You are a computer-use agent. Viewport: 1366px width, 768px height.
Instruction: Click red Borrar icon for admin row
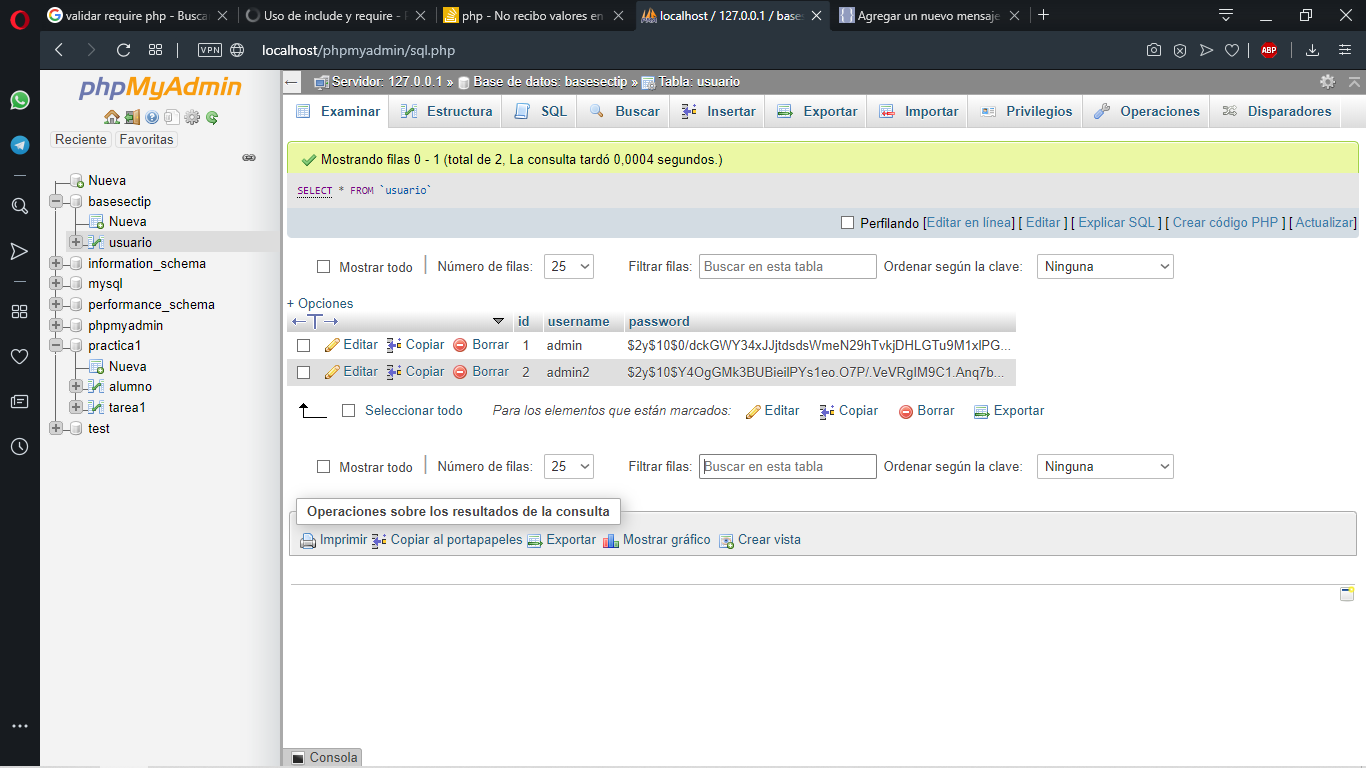click(x=460, y=345)
